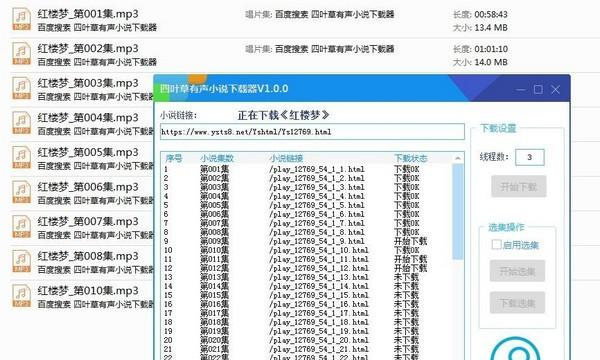Enable the 启用选集 checkbox
600x360 pixels.
(x=496, y=244)
